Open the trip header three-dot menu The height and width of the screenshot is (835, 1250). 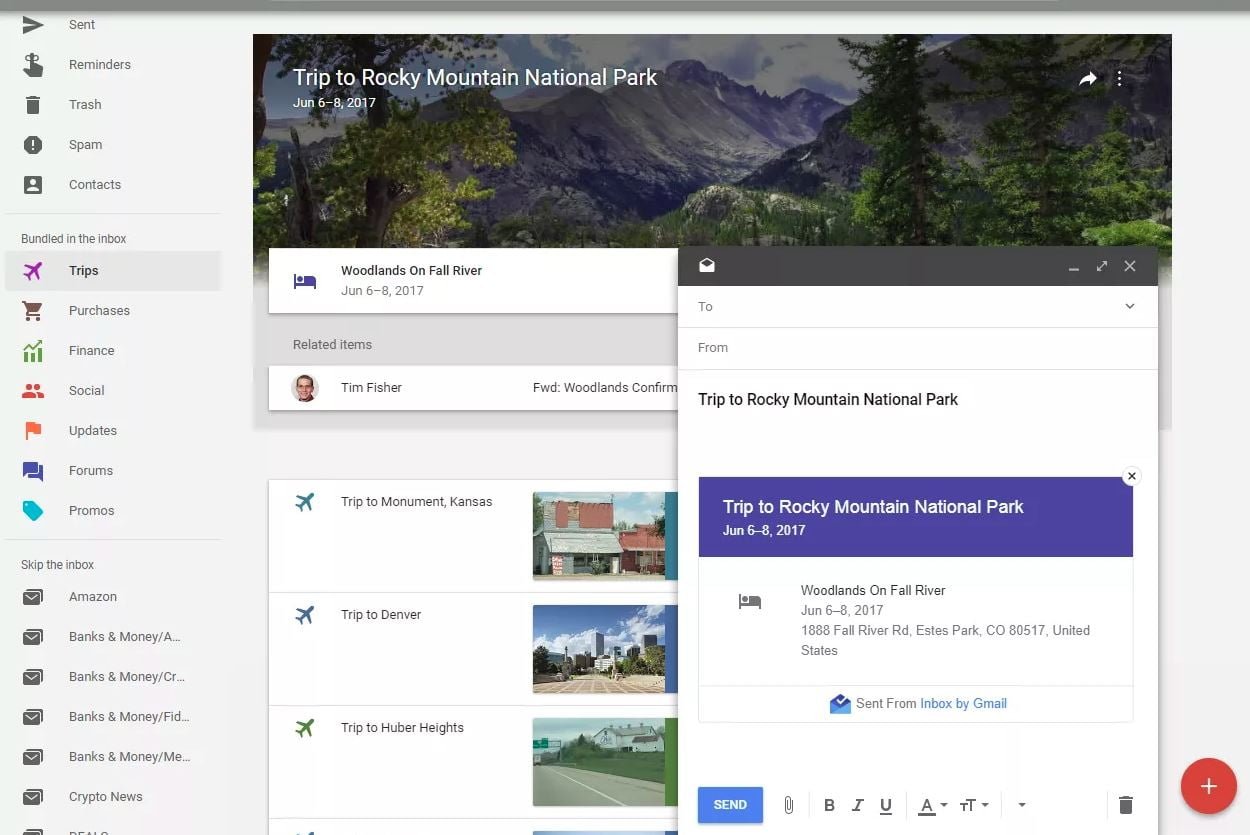(x=1119, y=79)
